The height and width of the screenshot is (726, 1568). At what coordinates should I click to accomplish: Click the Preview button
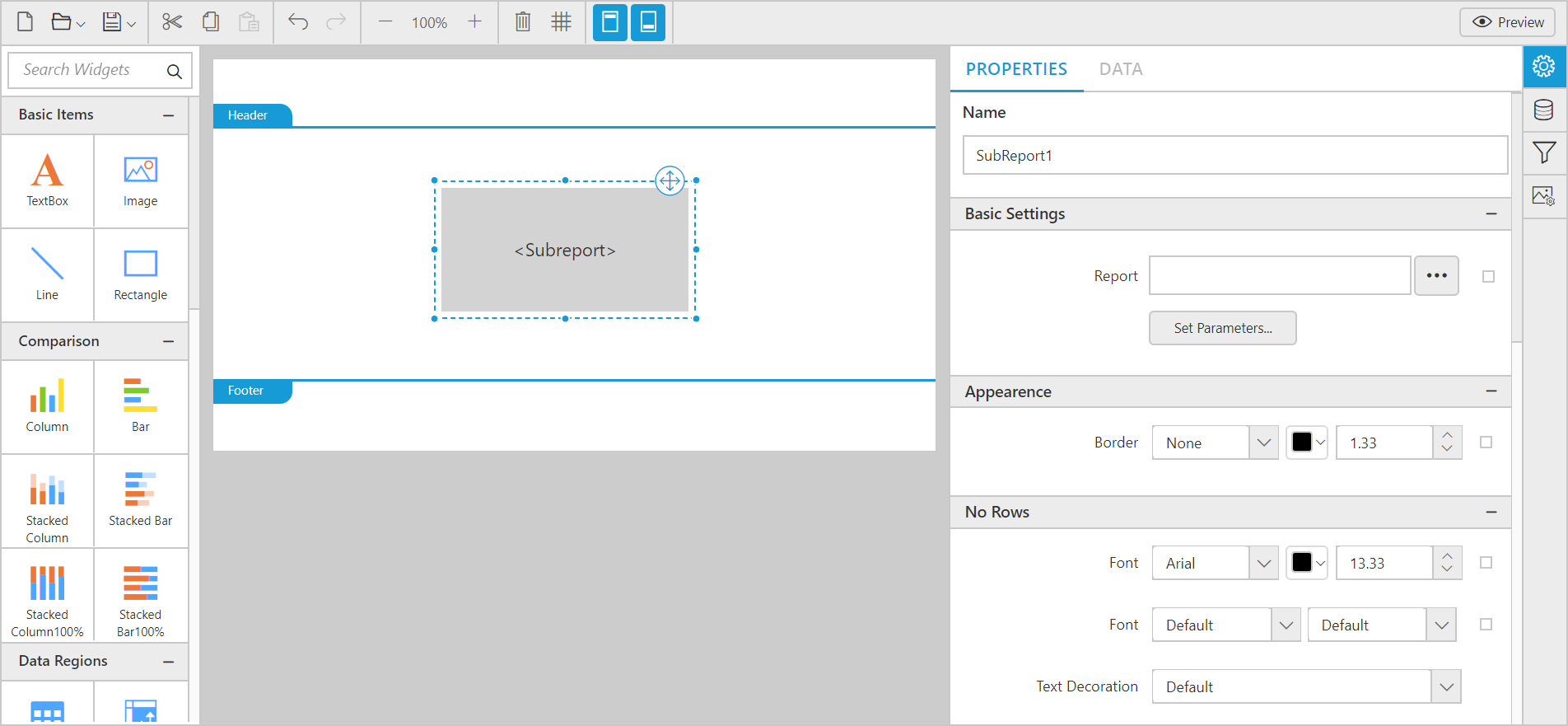(x=1507, y=22)
